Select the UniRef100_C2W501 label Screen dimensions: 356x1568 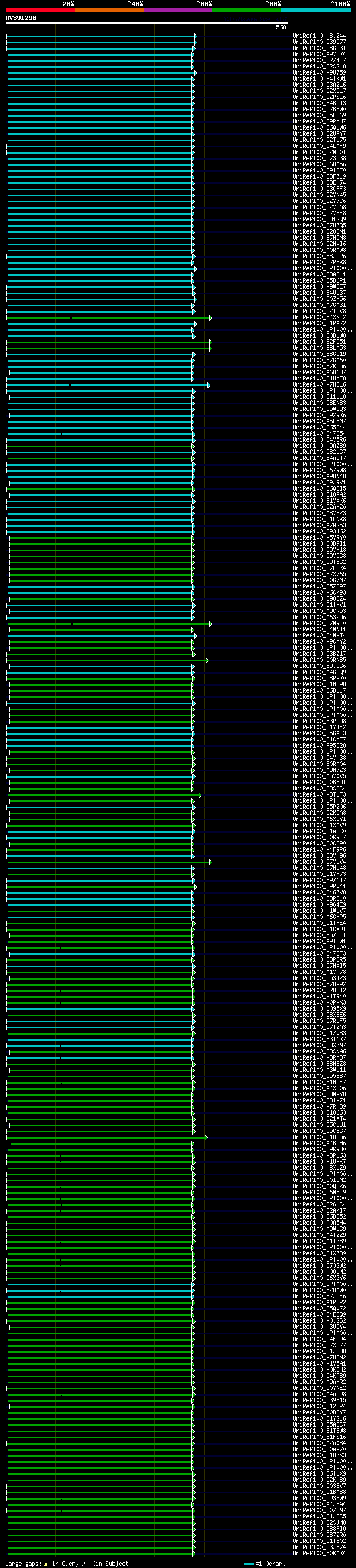click(319, 152)
